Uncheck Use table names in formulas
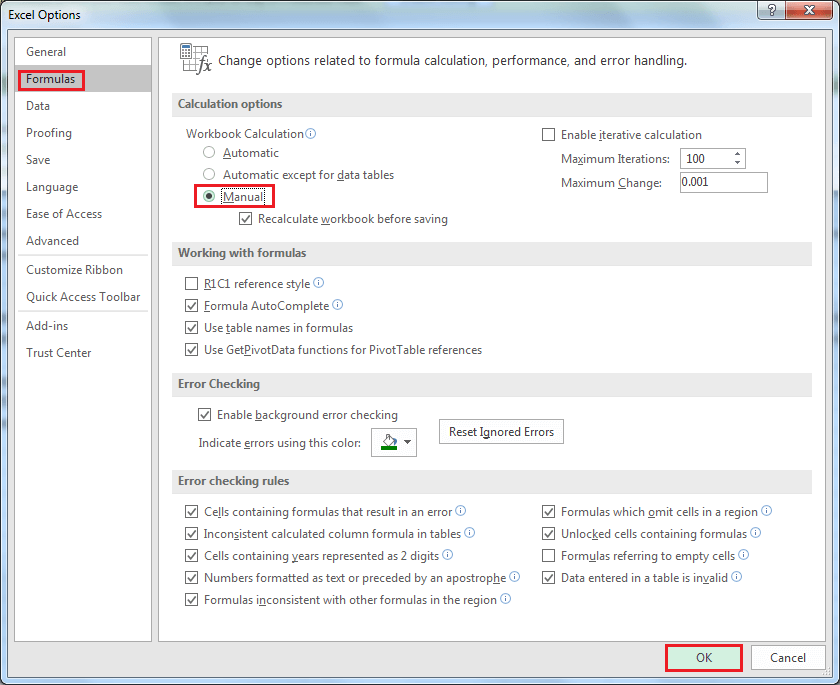Image resolution: width=840 pixels, height=685 pixels. 191,328
